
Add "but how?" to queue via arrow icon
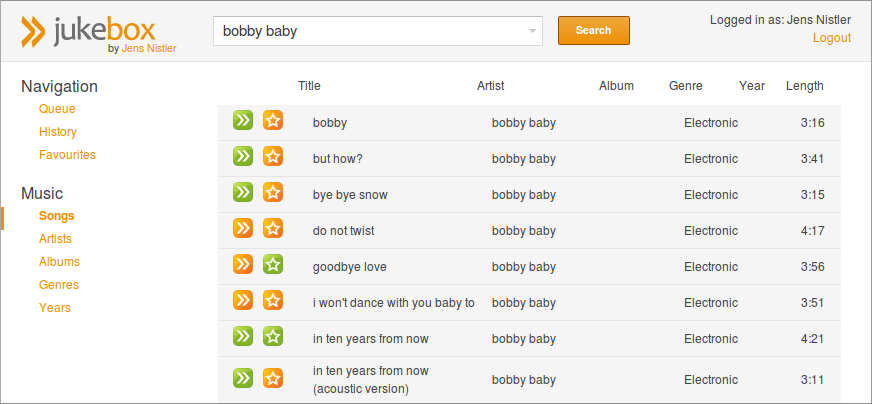click(243, 157)
